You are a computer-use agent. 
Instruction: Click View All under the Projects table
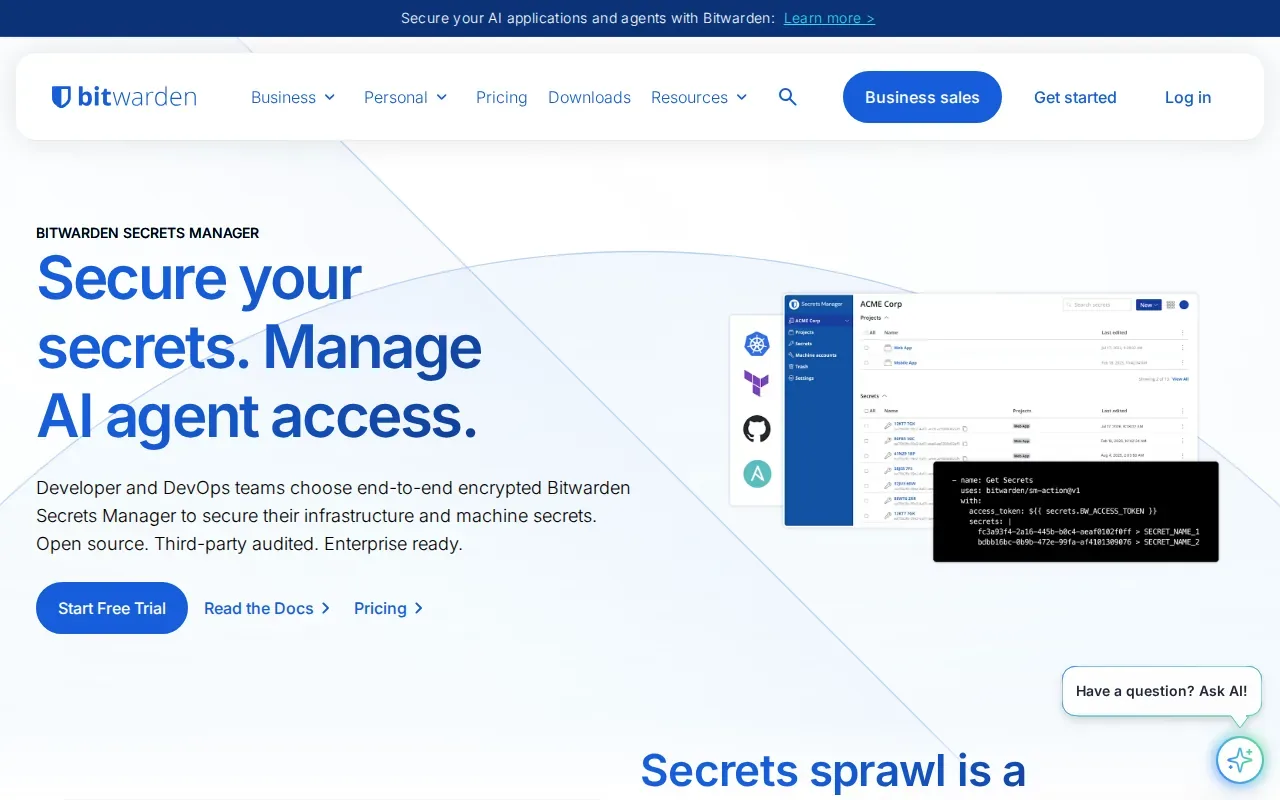(1180, 379)
